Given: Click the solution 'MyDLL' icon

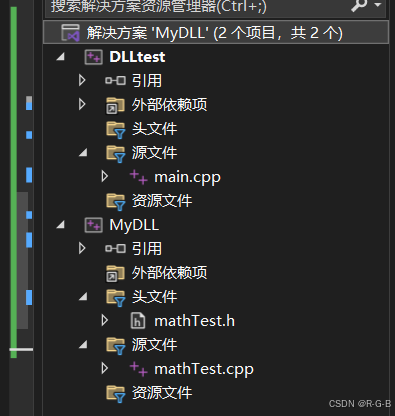Looking at the screenshot, I should 70,33.
